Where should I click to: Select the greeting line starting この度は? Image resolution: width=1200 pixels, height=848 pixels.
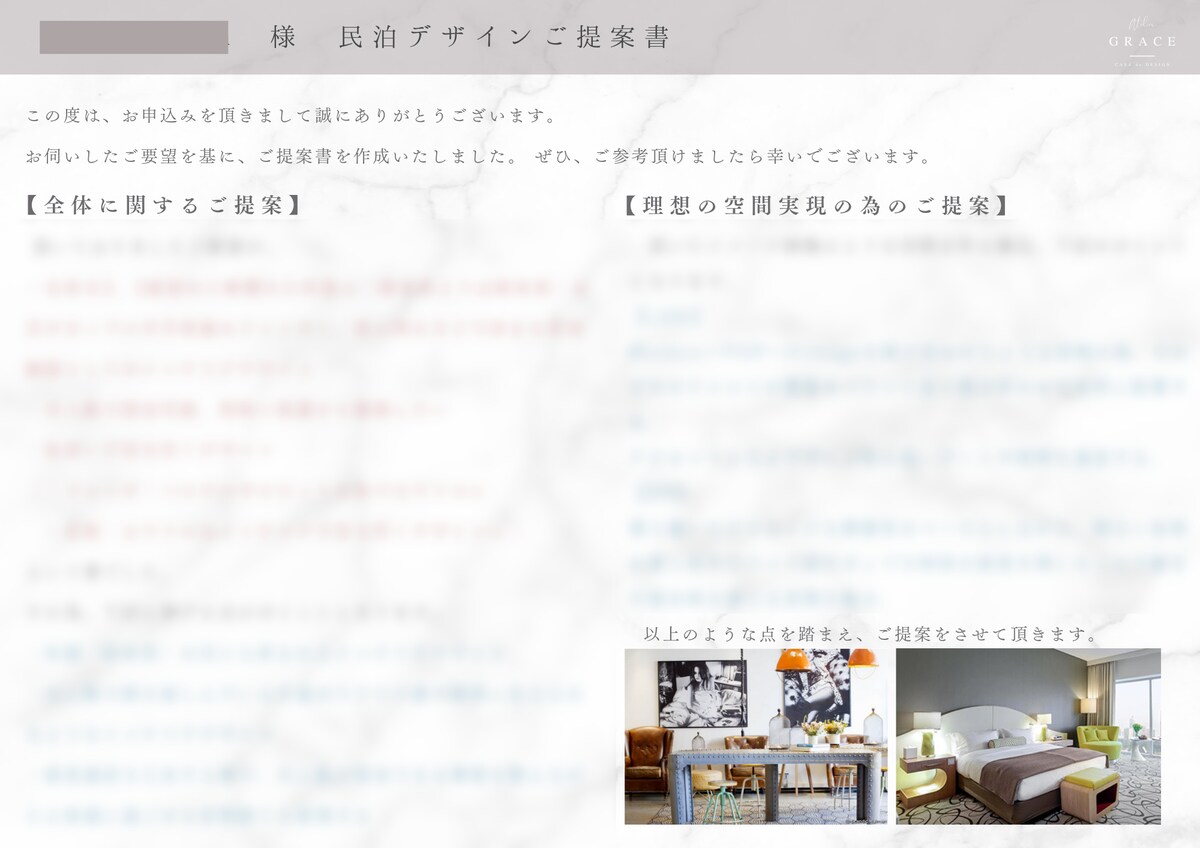coord(292,116)
